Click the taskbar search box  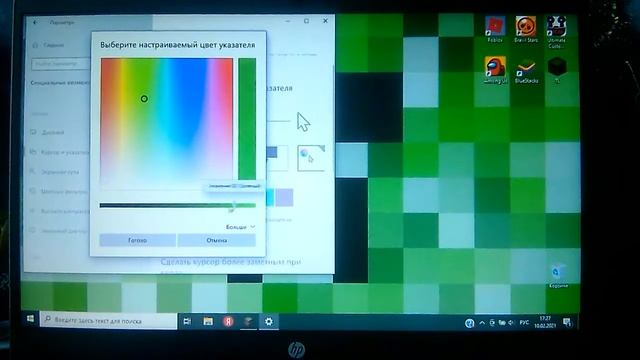click(109, 321)
